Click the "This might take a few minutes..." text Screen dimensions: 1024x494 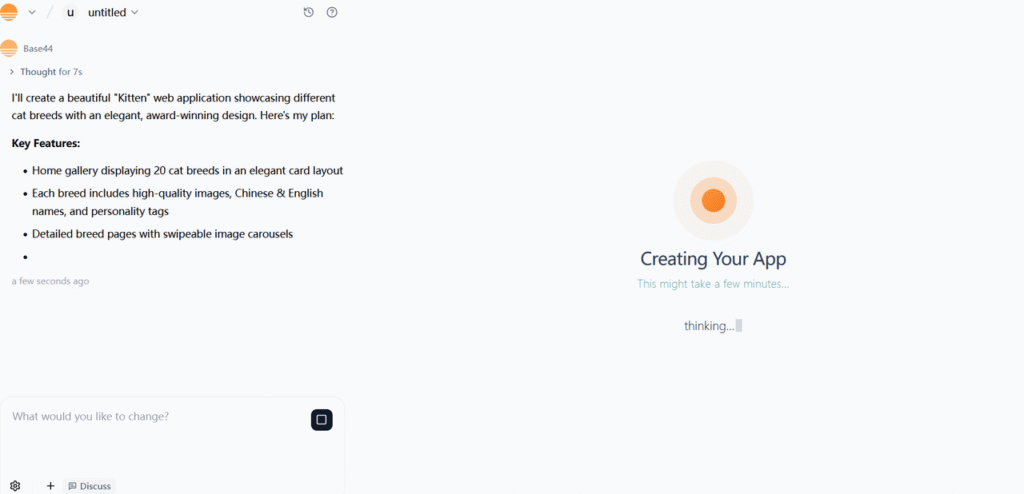pos(713,284)
